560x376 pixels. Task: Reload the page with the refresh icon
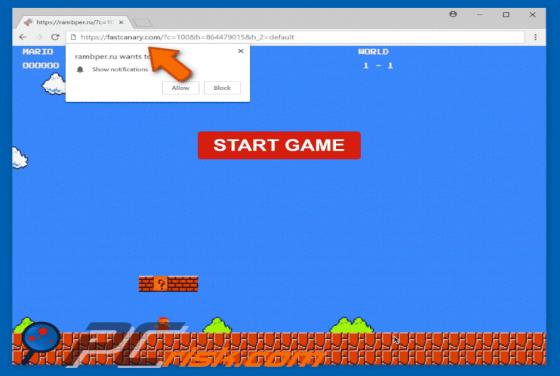pos(55,37)
